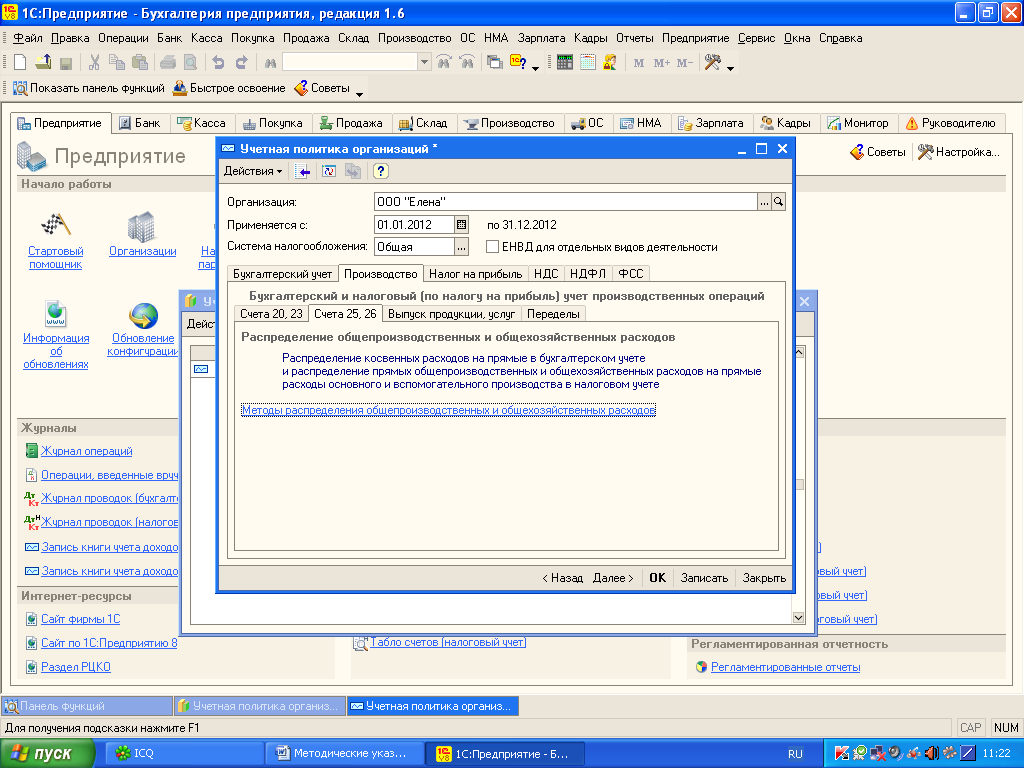
Task: Expand the toolbar options arrow after Советы
Action: [359, 95]
